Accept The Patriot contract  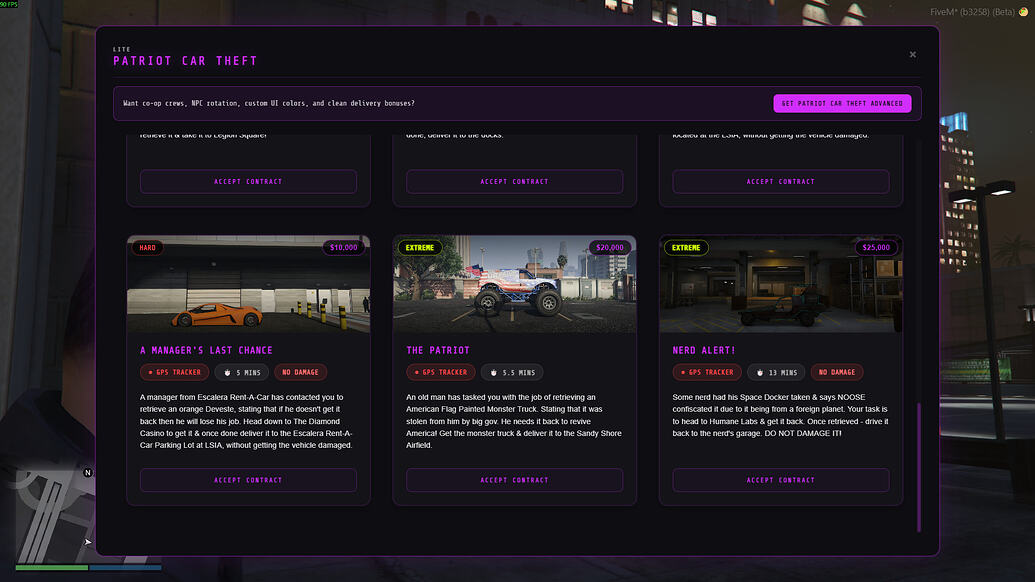tap(514, 480)
